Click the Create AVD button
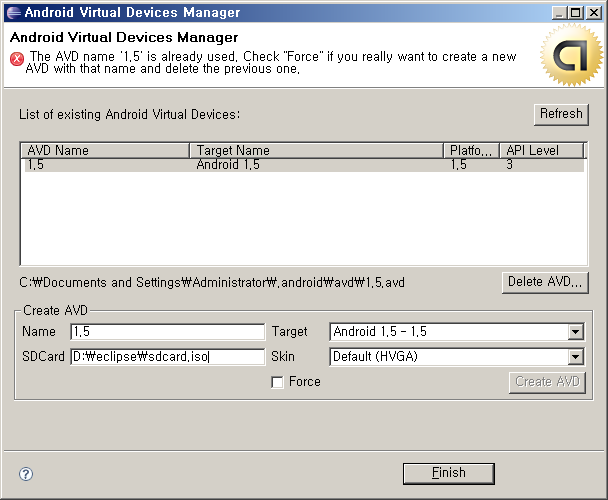This screenshot has height=500, width=608. [547, 382]
